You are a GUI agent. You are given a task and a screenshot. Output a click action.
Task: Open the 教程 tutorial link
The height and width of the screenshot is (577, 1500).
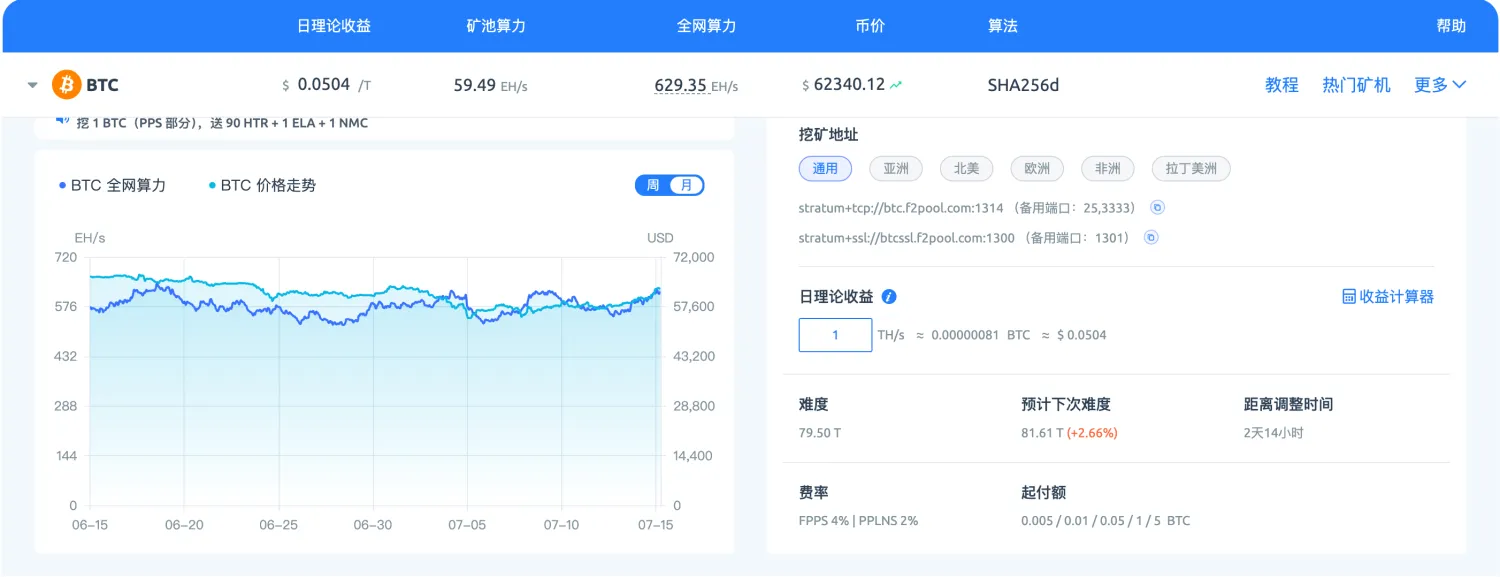tap(1282, 85)
